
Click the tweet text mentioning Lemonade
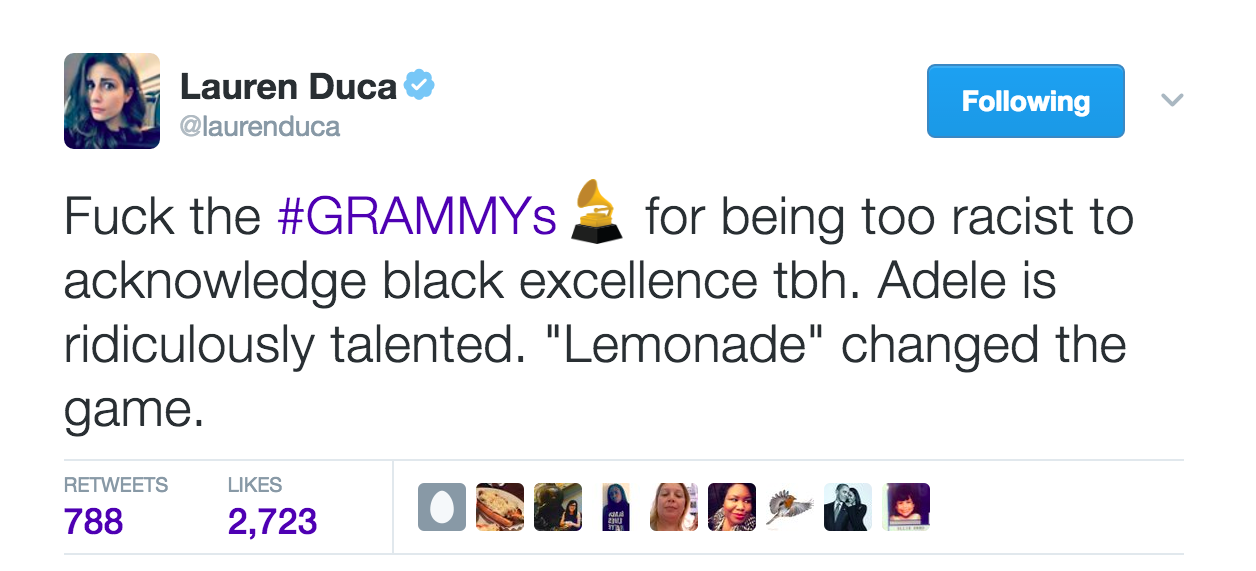click(598, 312)
